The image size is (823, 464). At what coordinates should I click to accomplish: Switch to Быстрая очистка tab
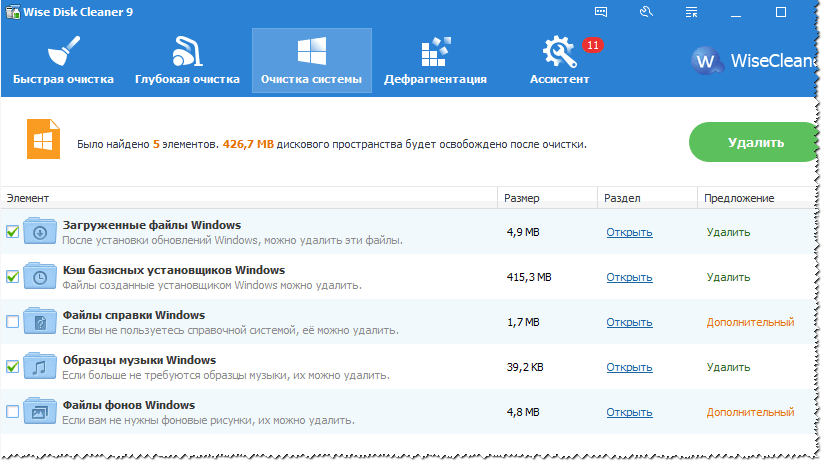click(x=63, y=60)
